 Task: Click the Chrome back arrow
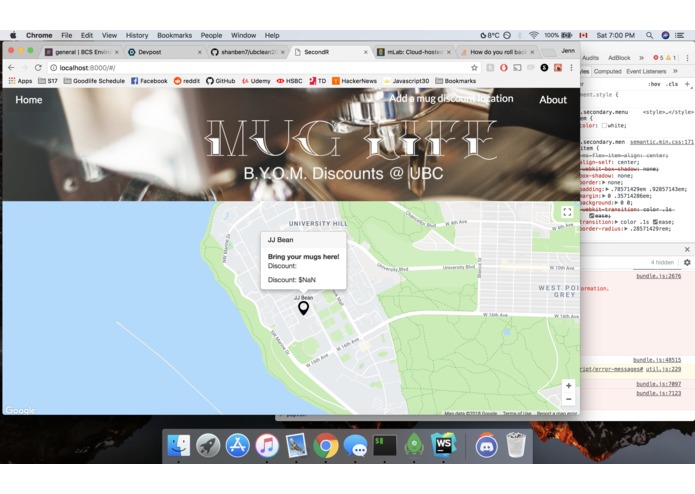point(11,68)
